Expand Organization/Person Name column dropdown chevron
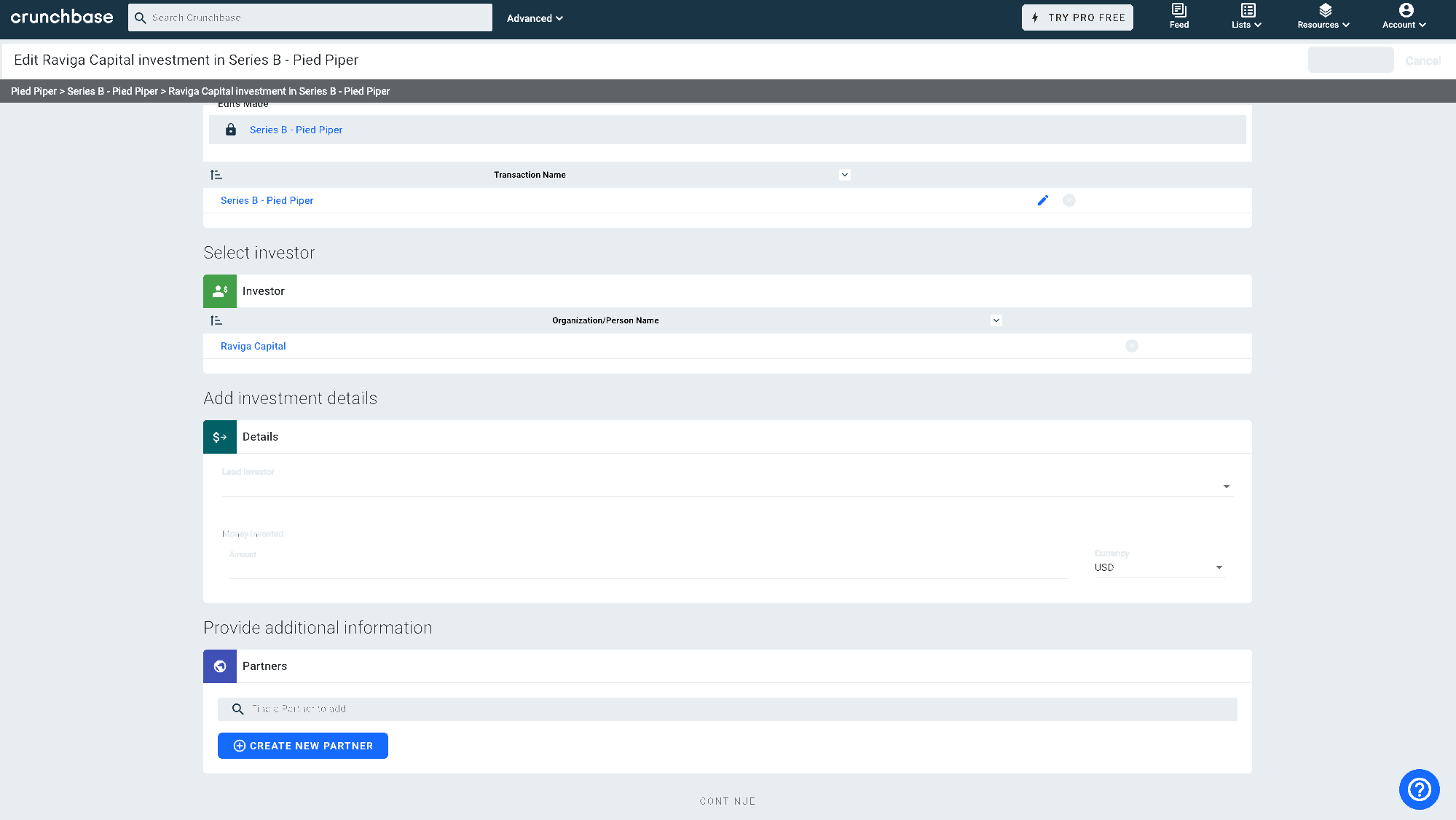The height and width of the screenshot is (820, 1456). pos(996,320)
